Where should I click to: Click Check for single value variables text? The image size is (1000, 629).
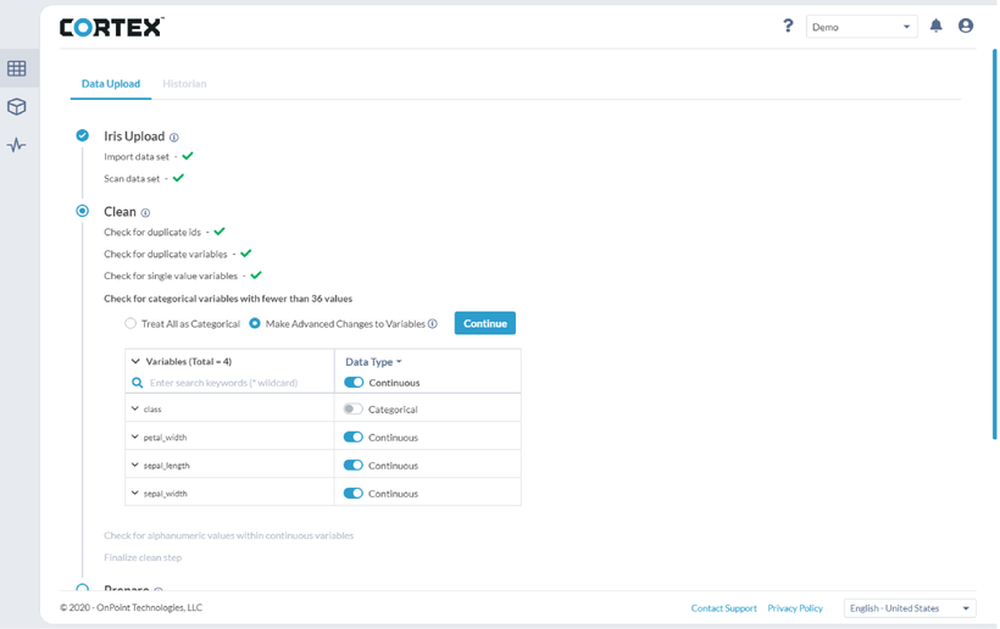coord(170,276)
